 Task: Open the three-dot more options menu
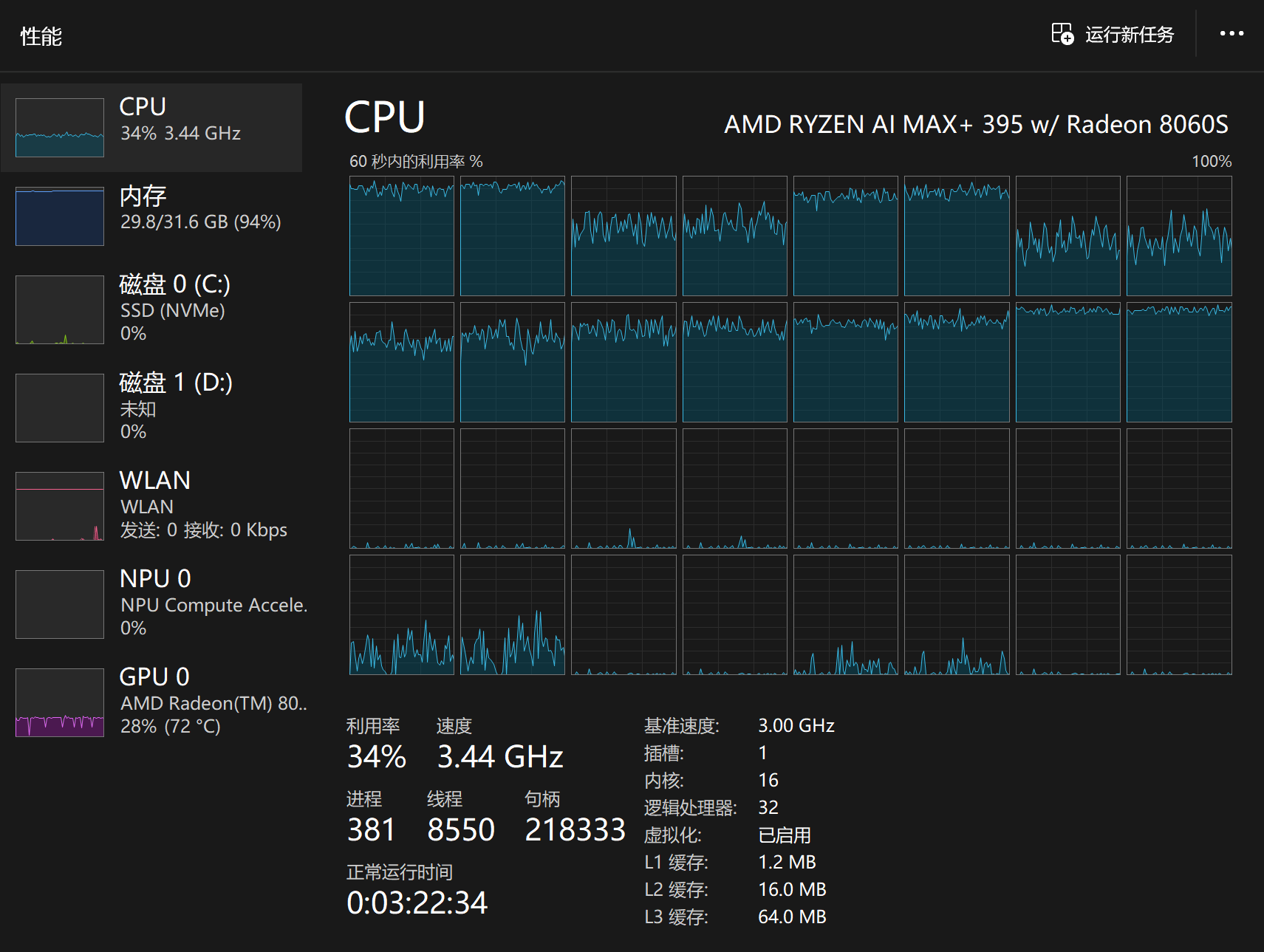pos(1231,34)
